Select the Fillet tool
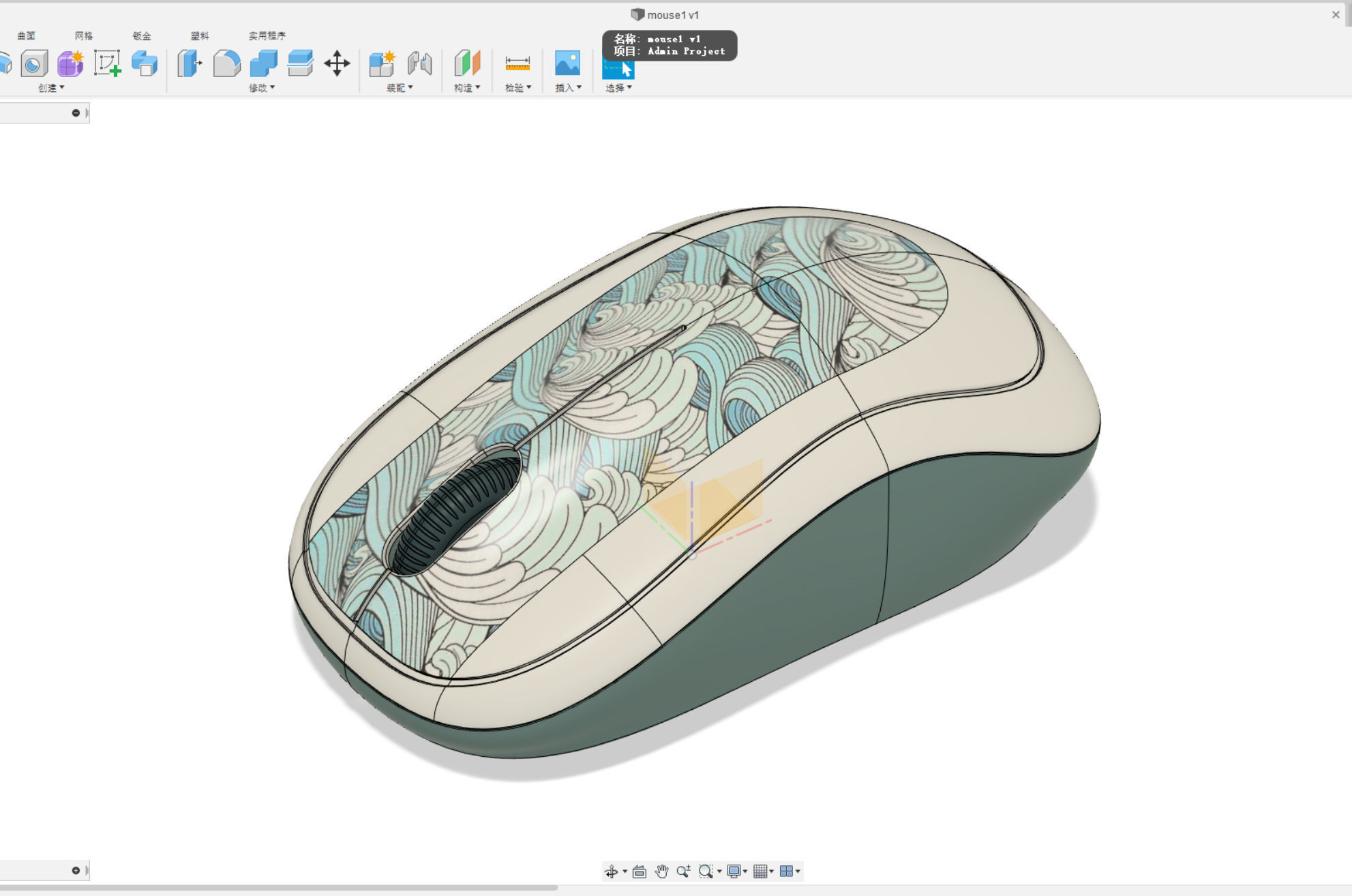 click(226, 63)
